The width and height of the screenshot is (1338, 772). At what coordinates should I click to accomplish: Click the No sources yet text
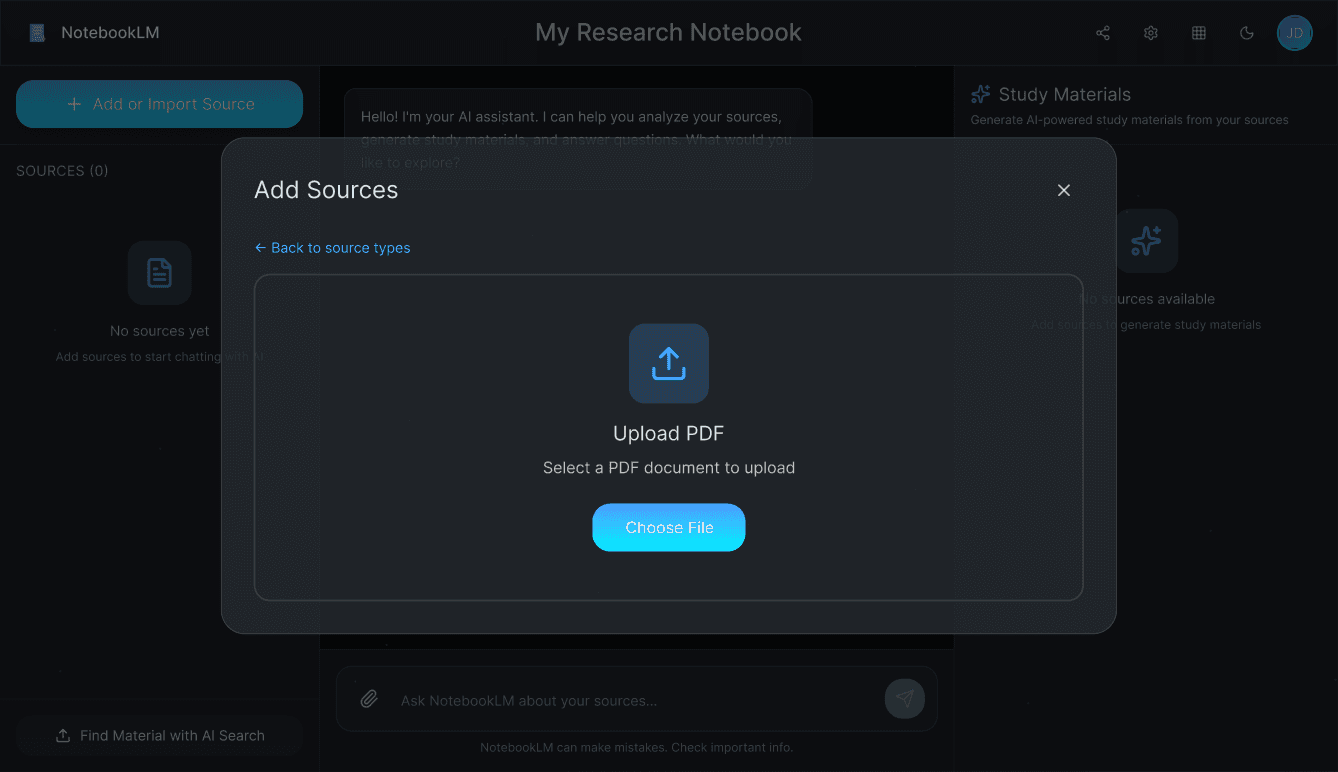tap(160, 331)
